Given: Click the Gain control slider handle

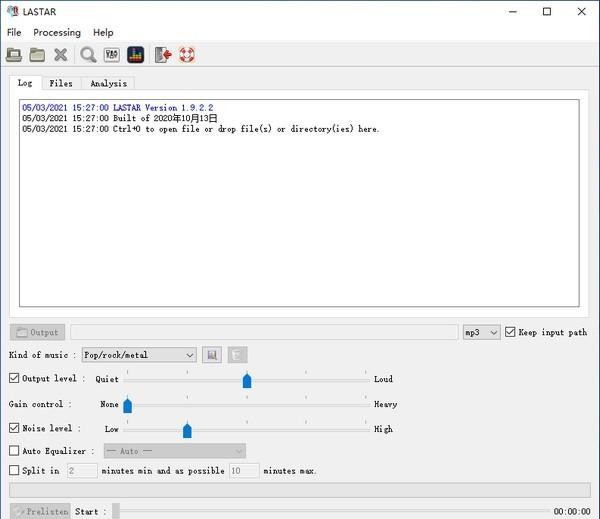Looking at the screenshot, I should coord(127,405).
